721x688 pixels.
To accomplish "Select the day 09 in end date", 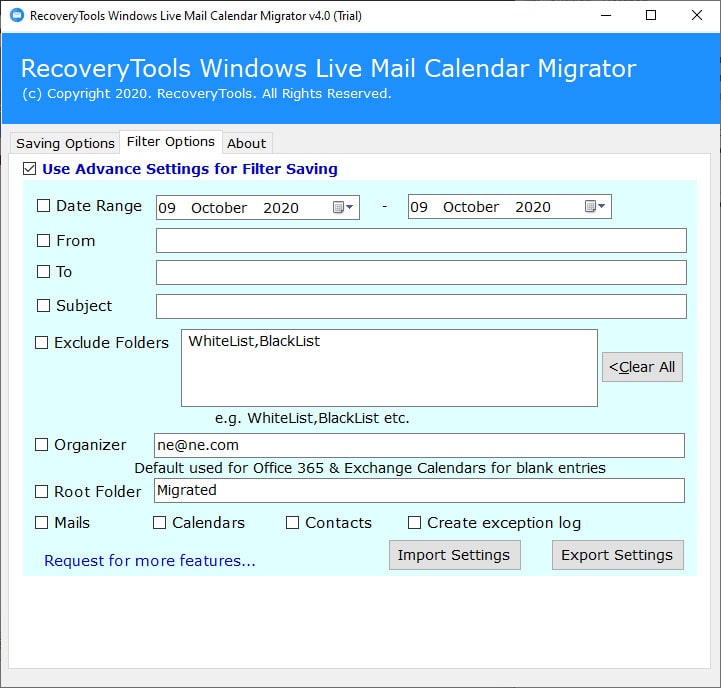I will pos(419,207).
